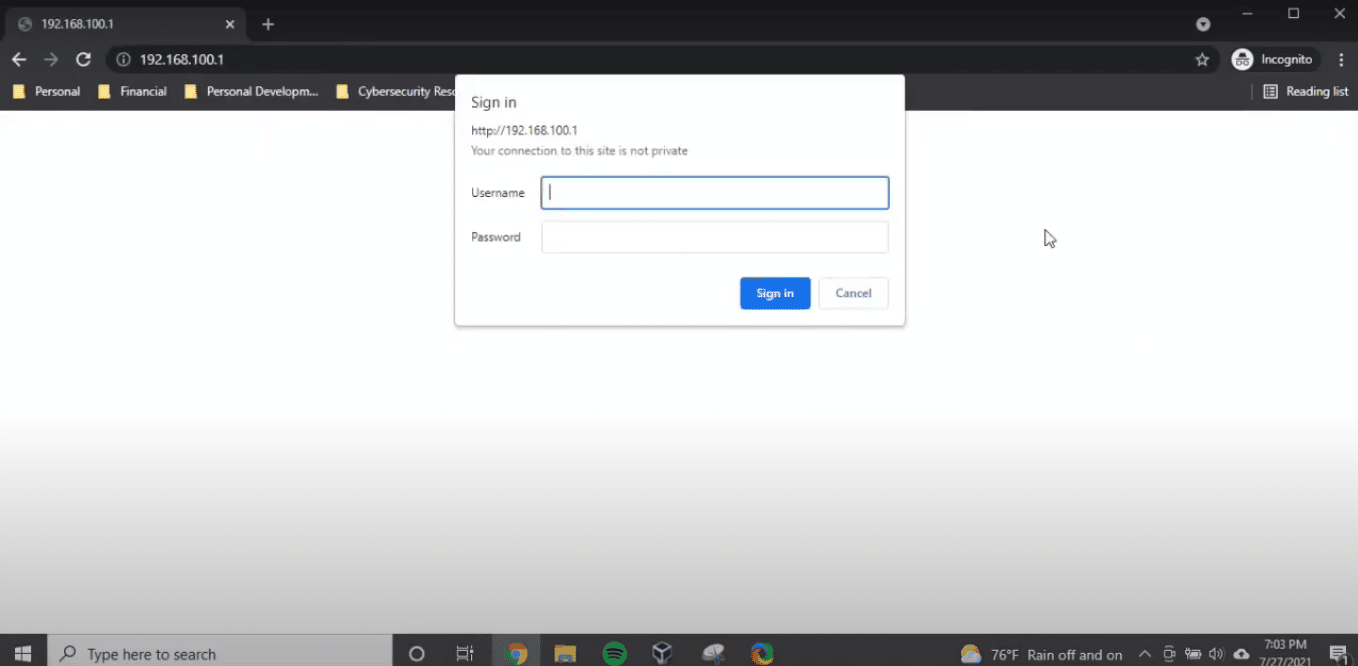View site information for 192.168.100.1
Screen dimensions: 1358x666
point(121,59)
